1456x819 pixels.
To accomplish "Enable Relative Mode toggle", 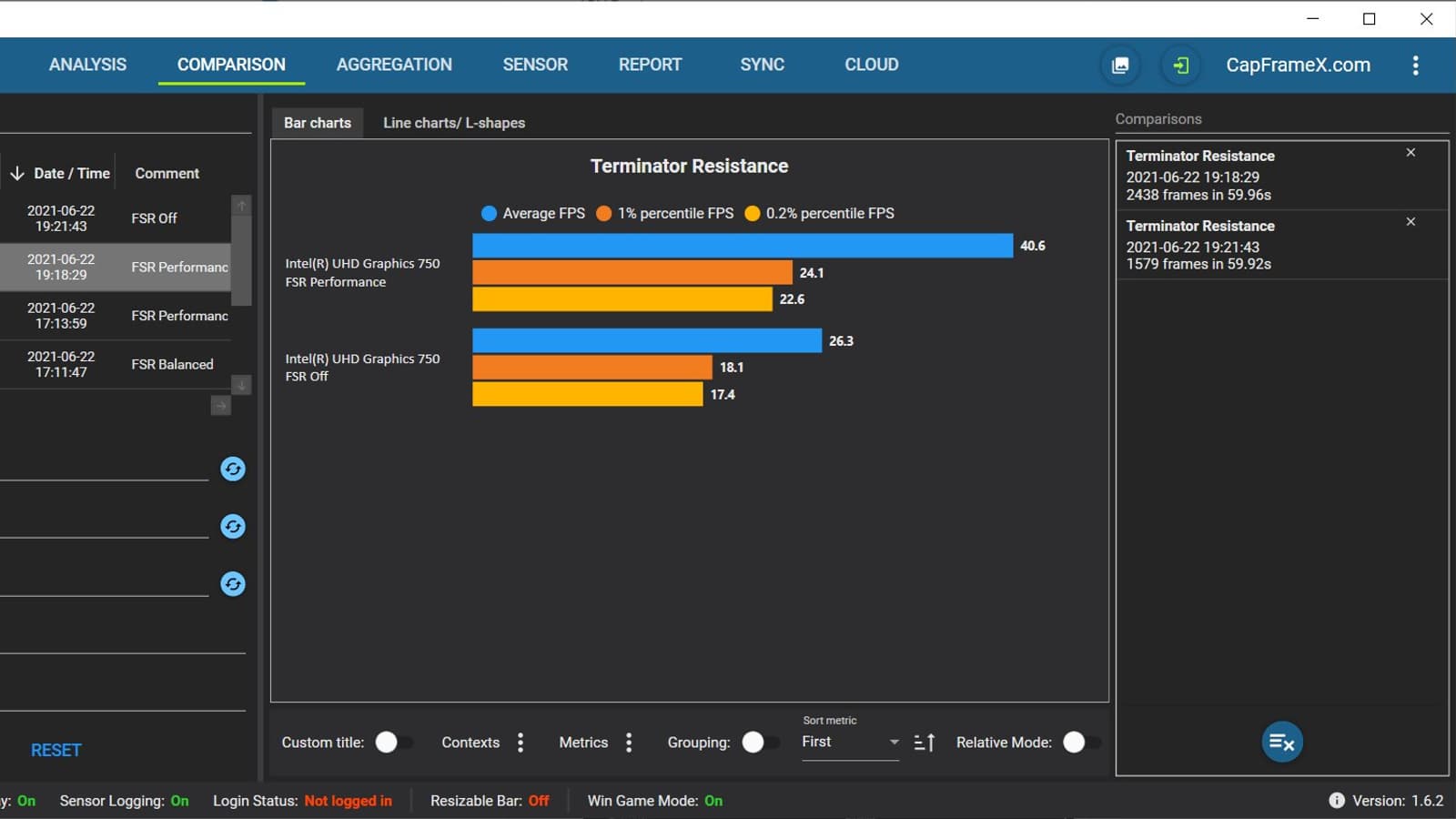I will pyautogui.click(x=1080, y=743).
